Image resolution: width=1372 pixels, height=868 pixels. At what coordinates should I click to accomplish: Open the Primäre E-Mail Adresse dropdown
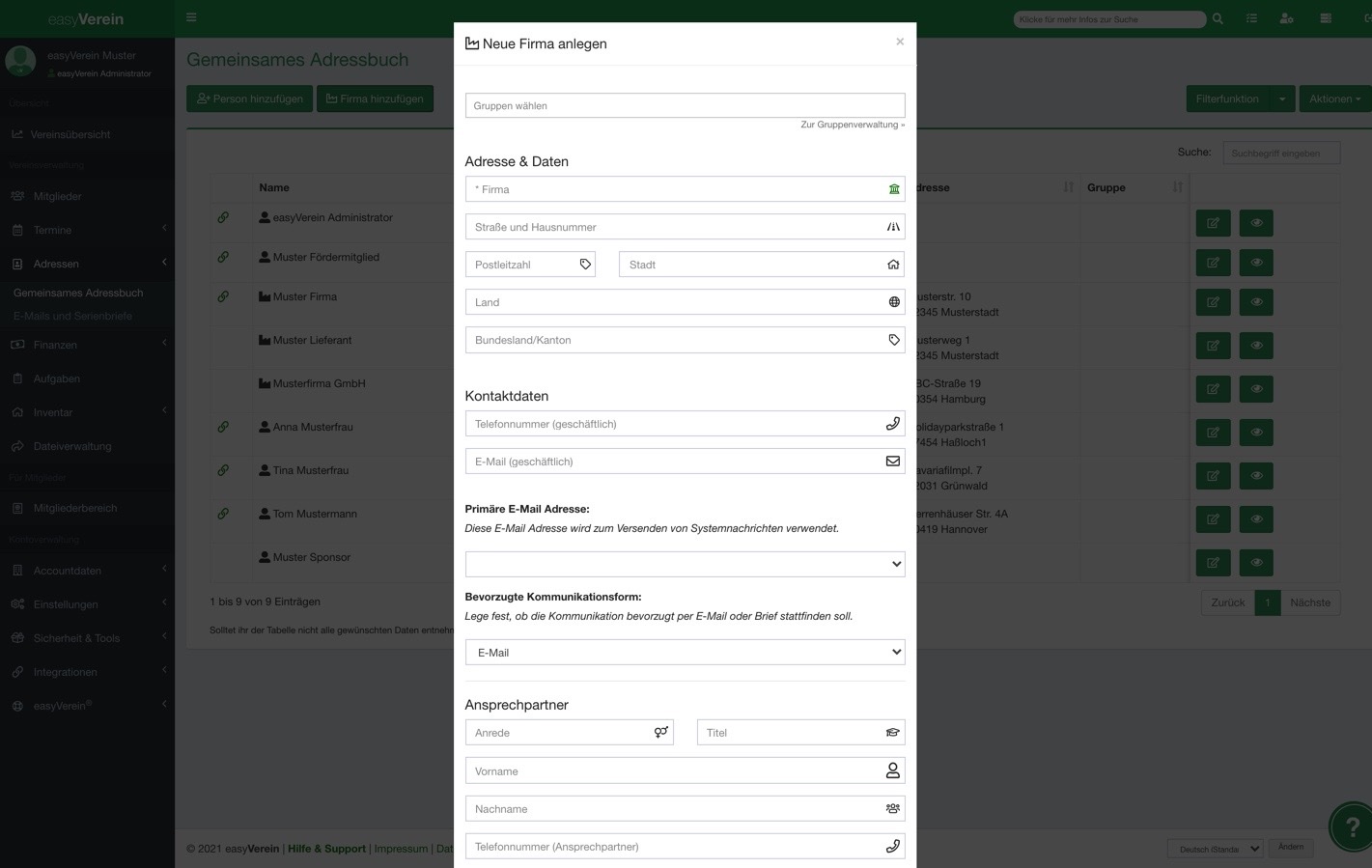point(685,564)
